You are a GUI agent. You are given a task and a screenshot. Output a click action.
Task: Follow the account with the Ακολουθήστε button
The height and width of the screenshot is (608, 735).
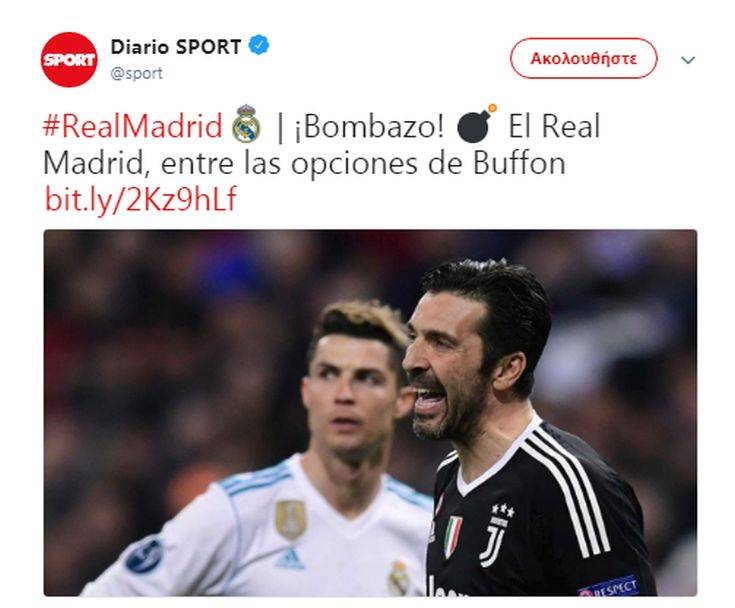tap(584, 59)
